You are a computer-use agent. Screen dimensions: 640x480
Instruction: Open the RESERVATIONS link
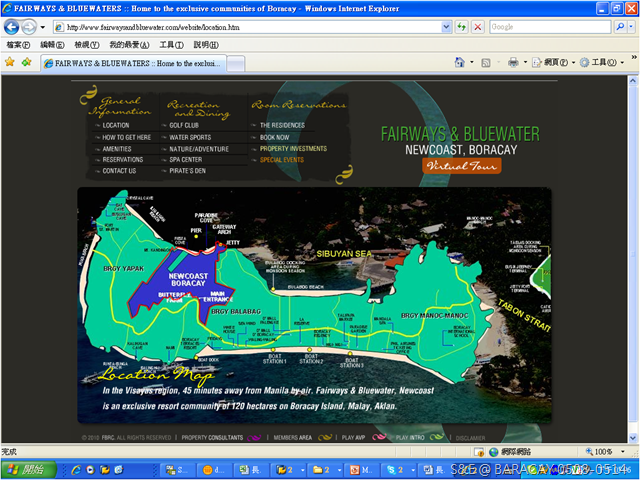(122, 160)
